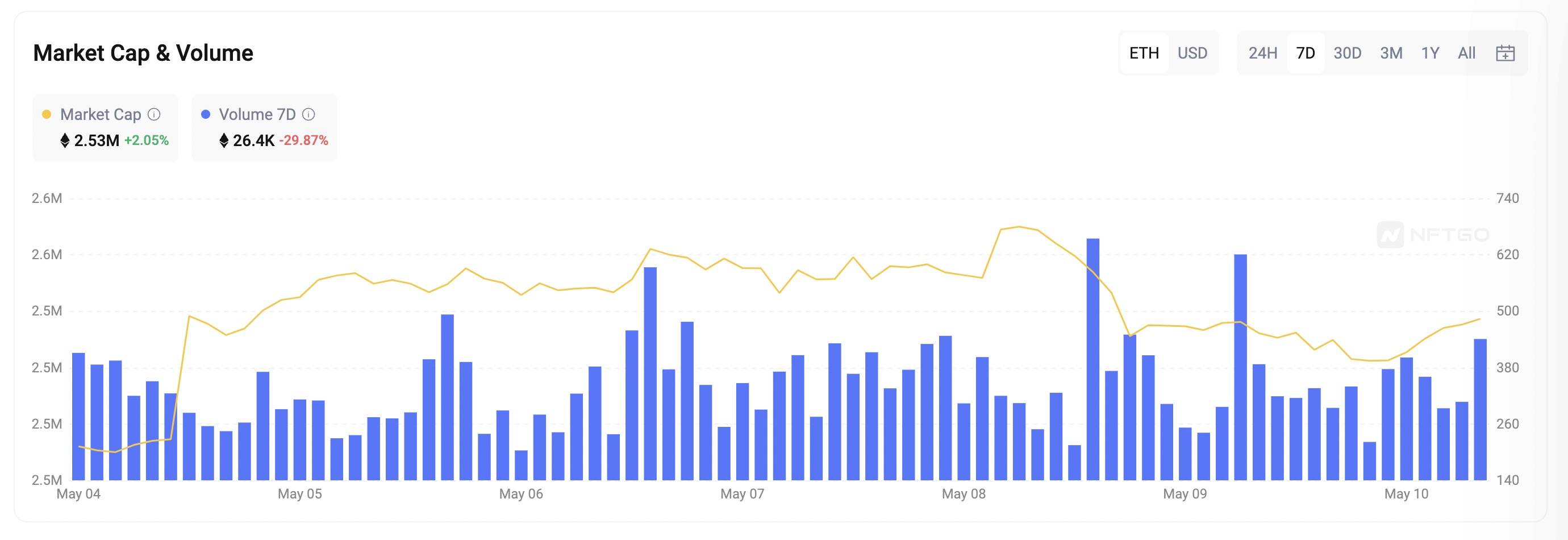
Task: Switch currency to ETH
Action: tap(1144, 53)
